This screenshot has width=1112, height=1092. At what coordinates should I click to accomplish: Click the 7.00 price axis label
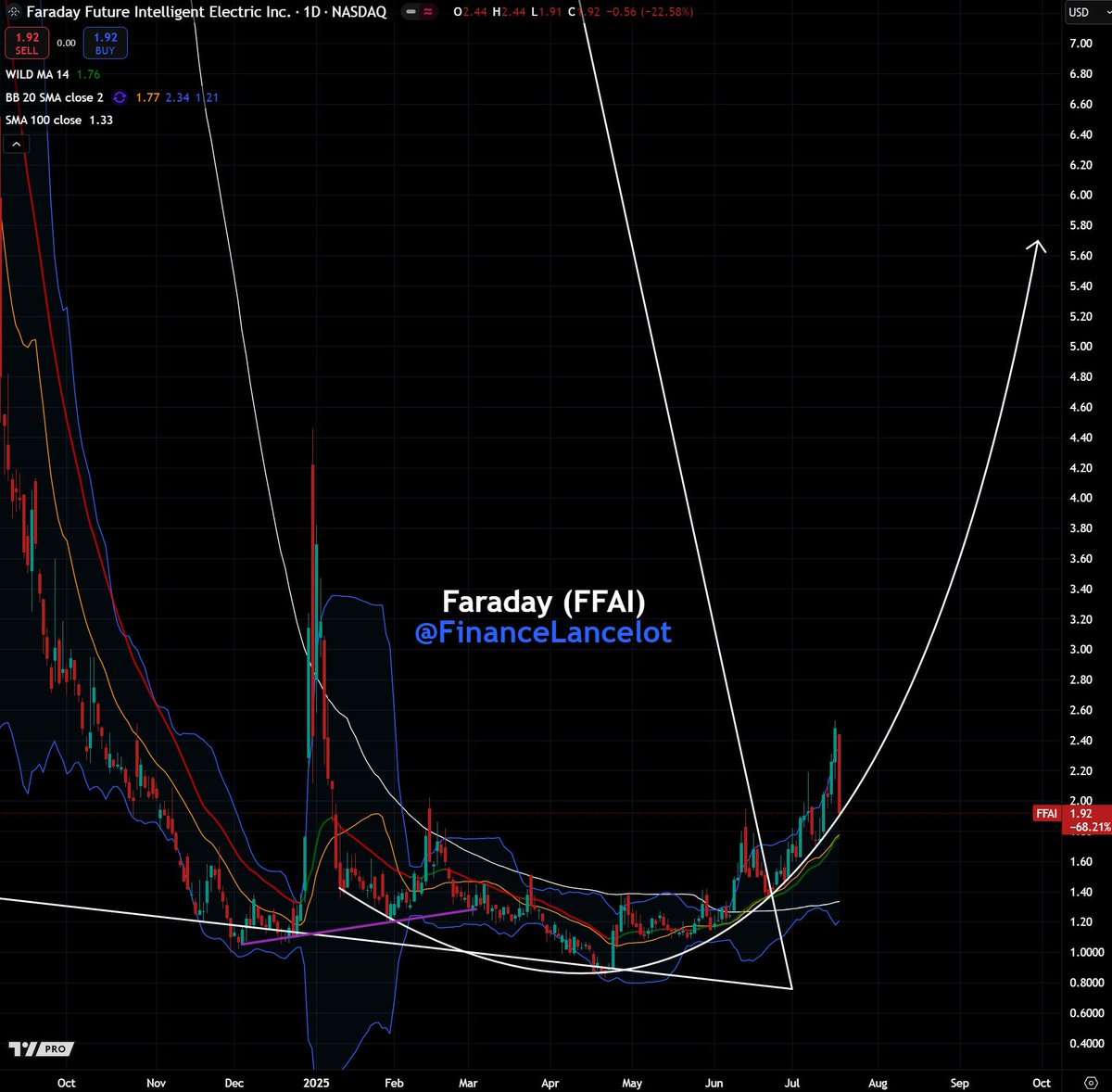coord(1080,44)
